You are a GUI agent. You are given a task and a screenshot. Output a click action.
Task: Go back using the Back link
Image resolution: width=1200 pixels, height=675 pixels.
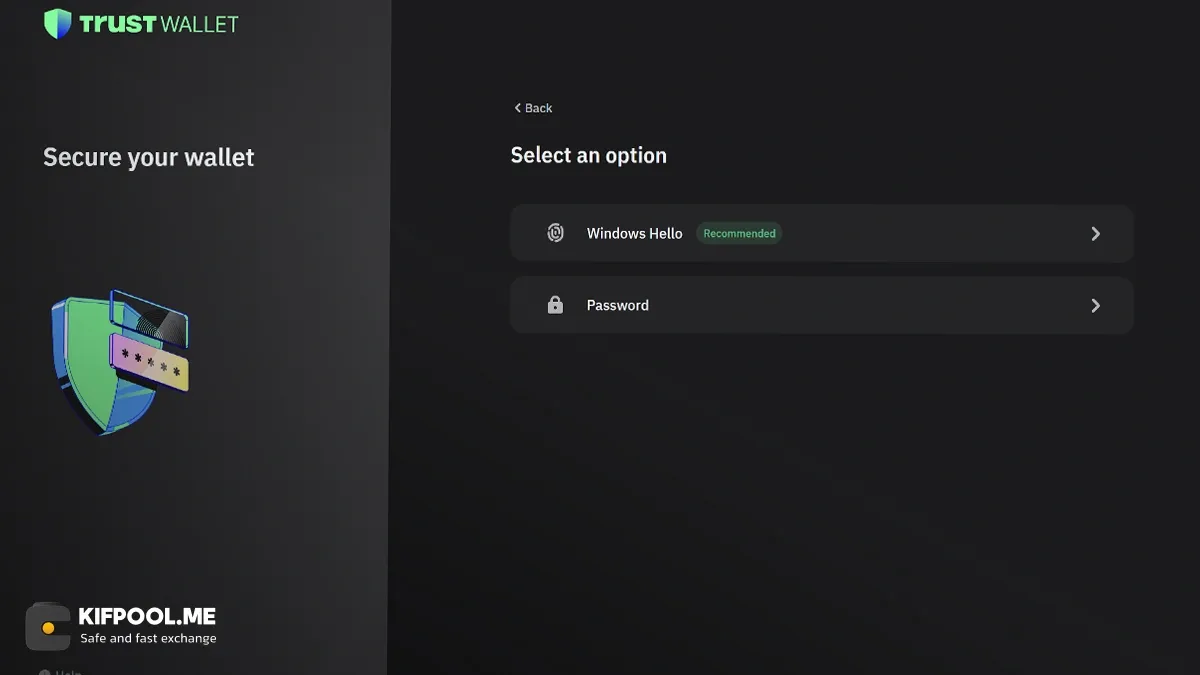click(x=533, y=108)
